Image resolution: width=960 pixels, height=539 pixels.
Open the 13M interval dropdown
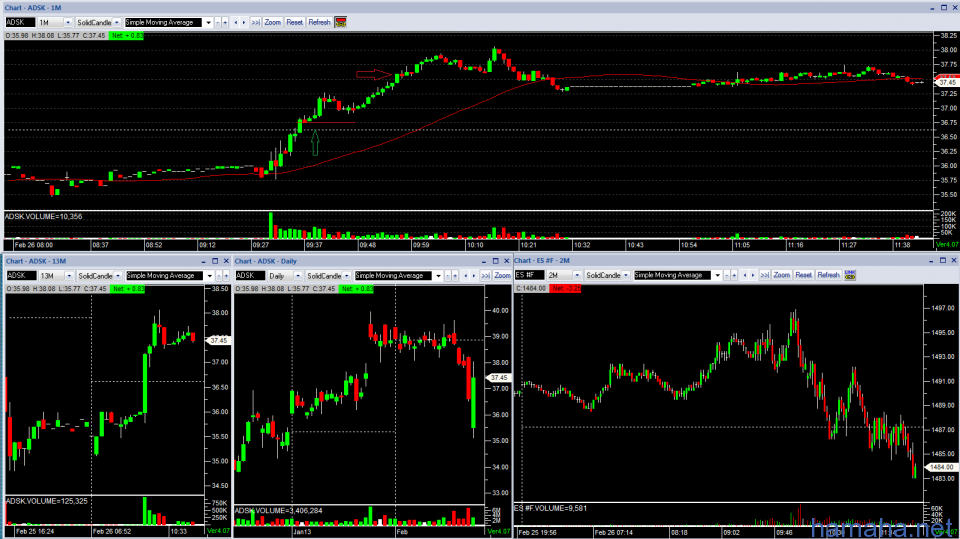pyautogui.click(x=69, y=276)
